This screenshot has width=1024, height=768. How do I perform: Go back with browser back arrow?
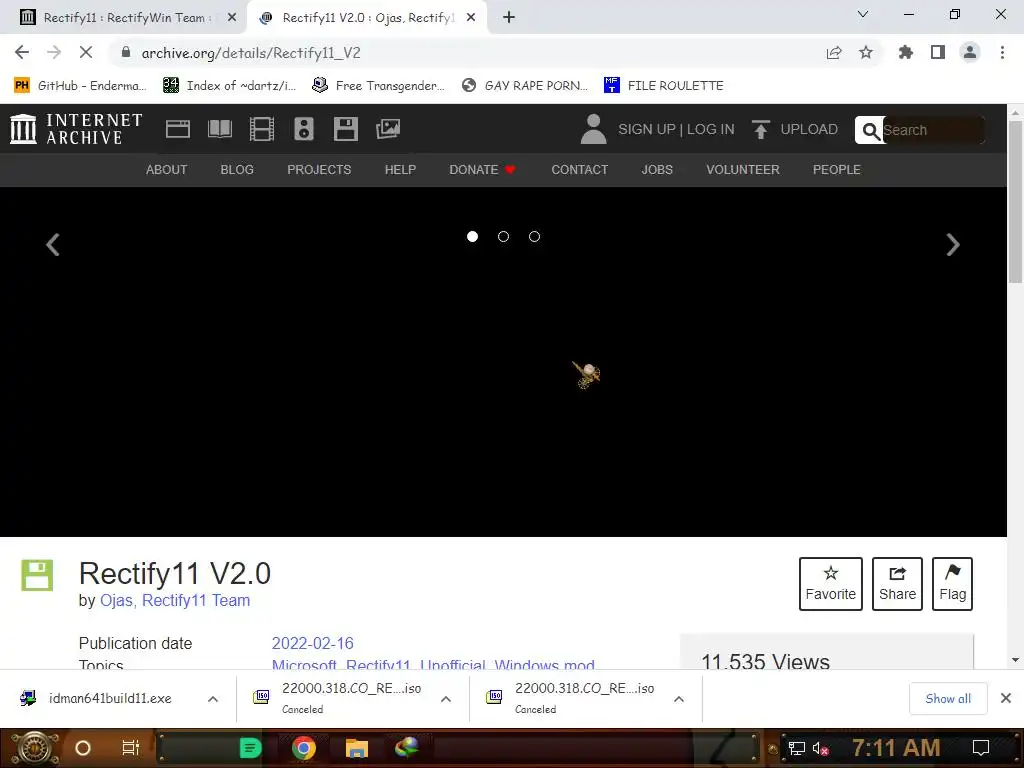(x=22, y=52)
